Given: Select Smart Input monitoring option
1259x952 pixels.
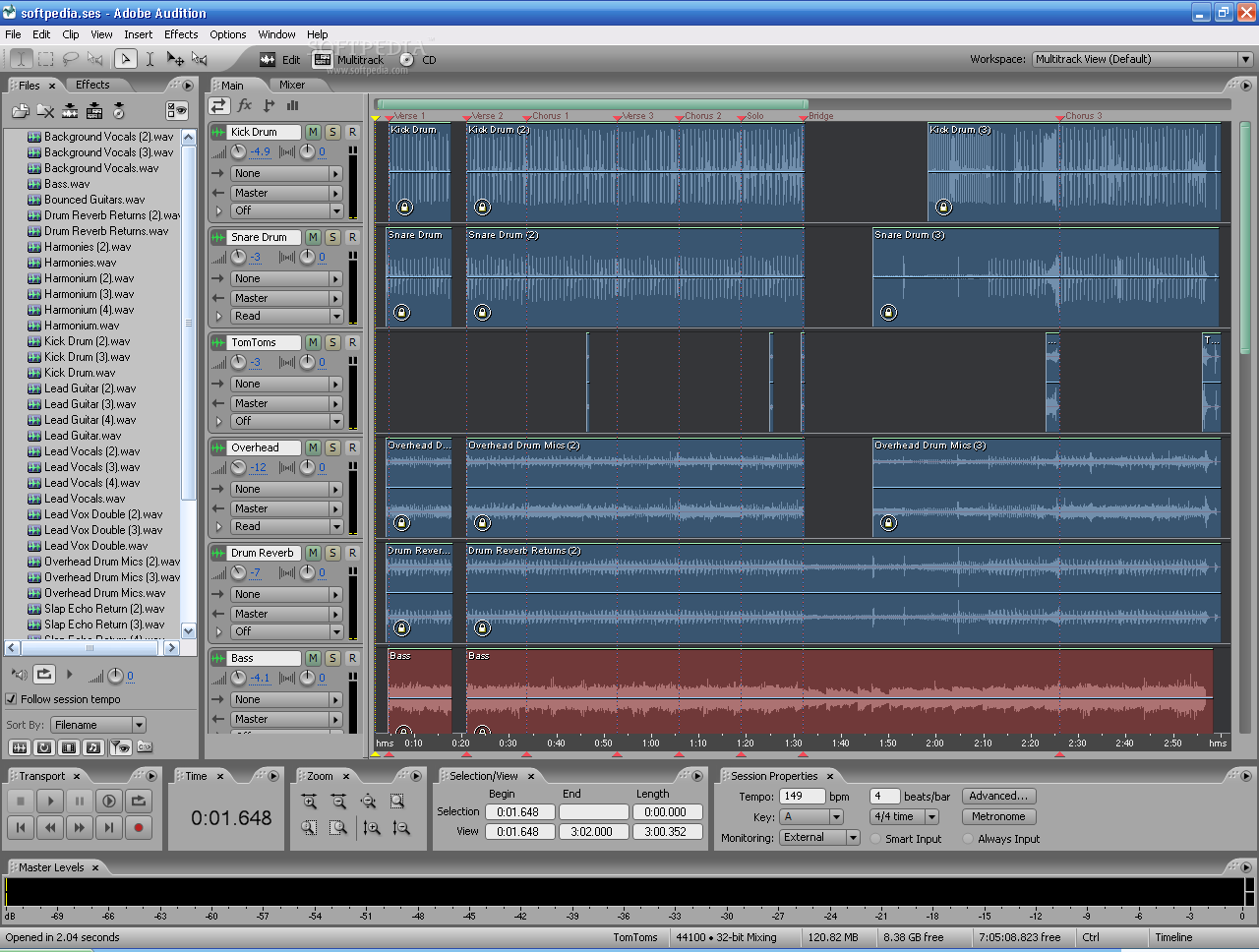Looking at the screenshot, I should coord(875,839).
